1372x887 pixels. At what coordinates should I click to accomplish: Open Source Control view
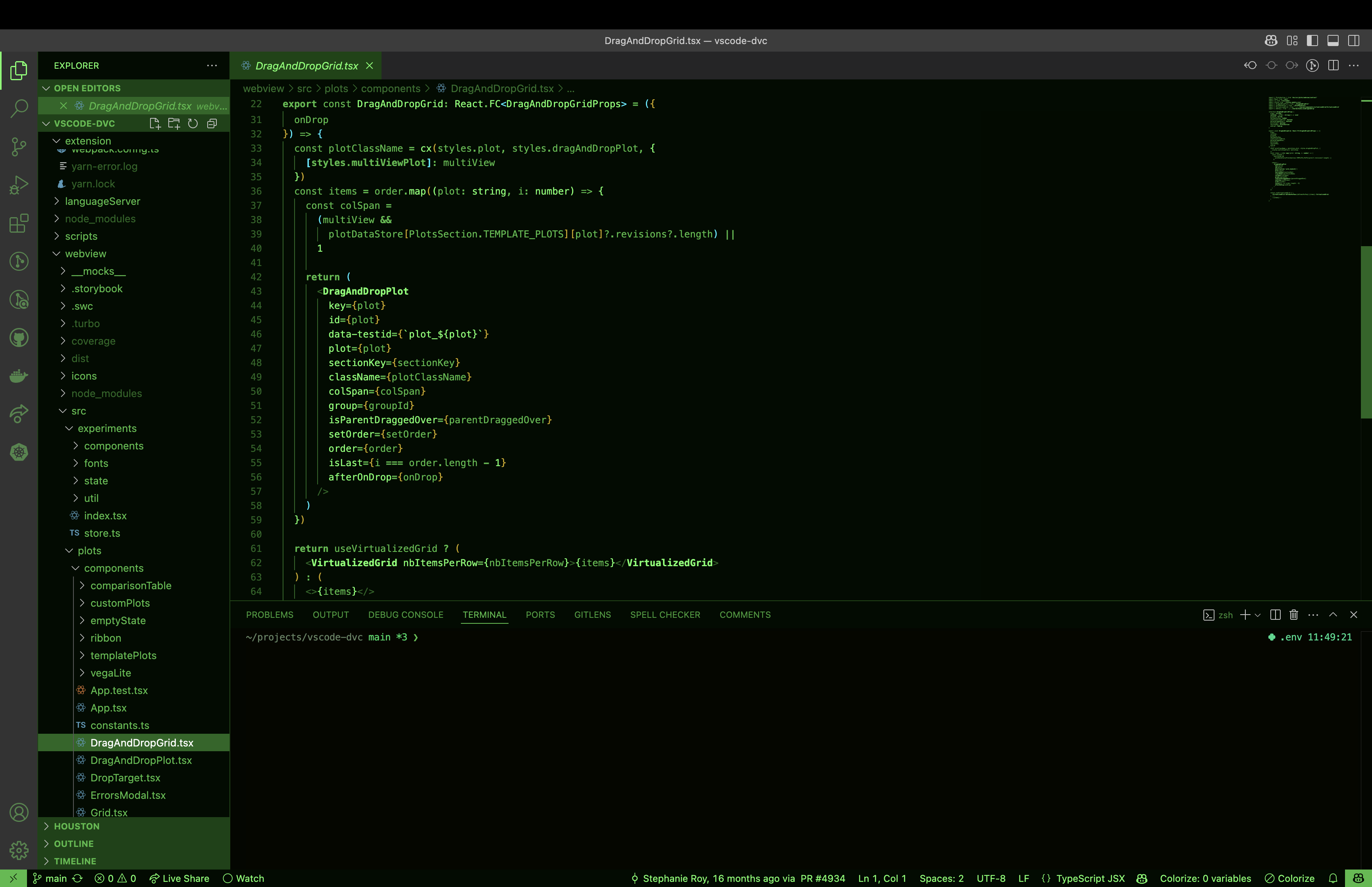point(19,146)
